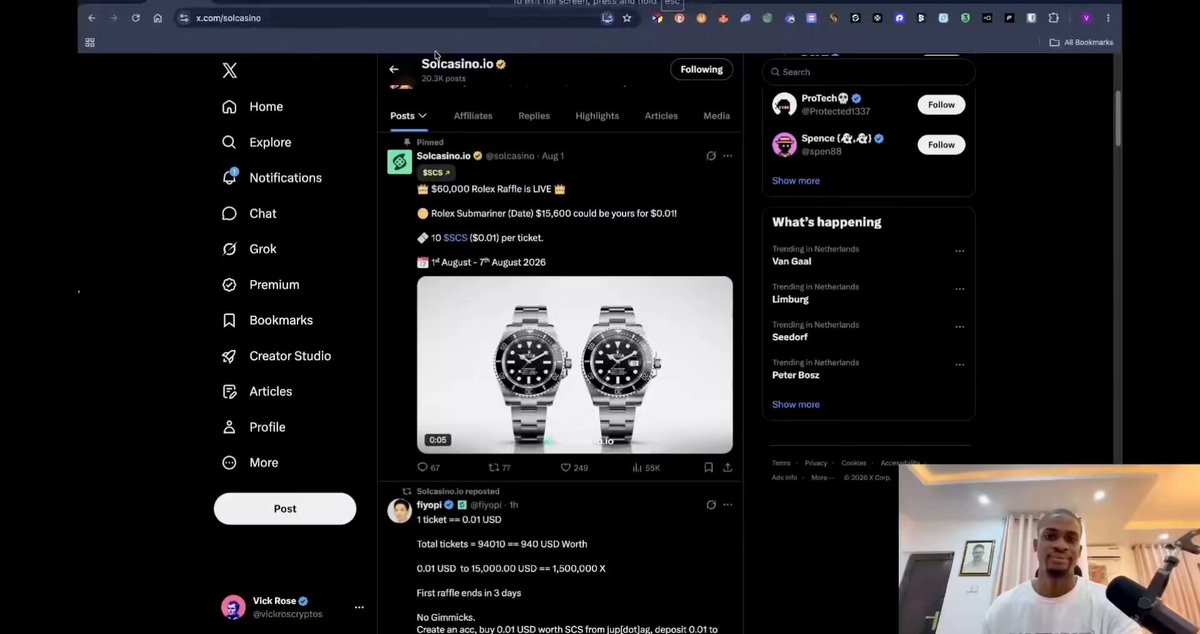
Task: Click the Post button in the sidebar
Action: click(285, 508)
